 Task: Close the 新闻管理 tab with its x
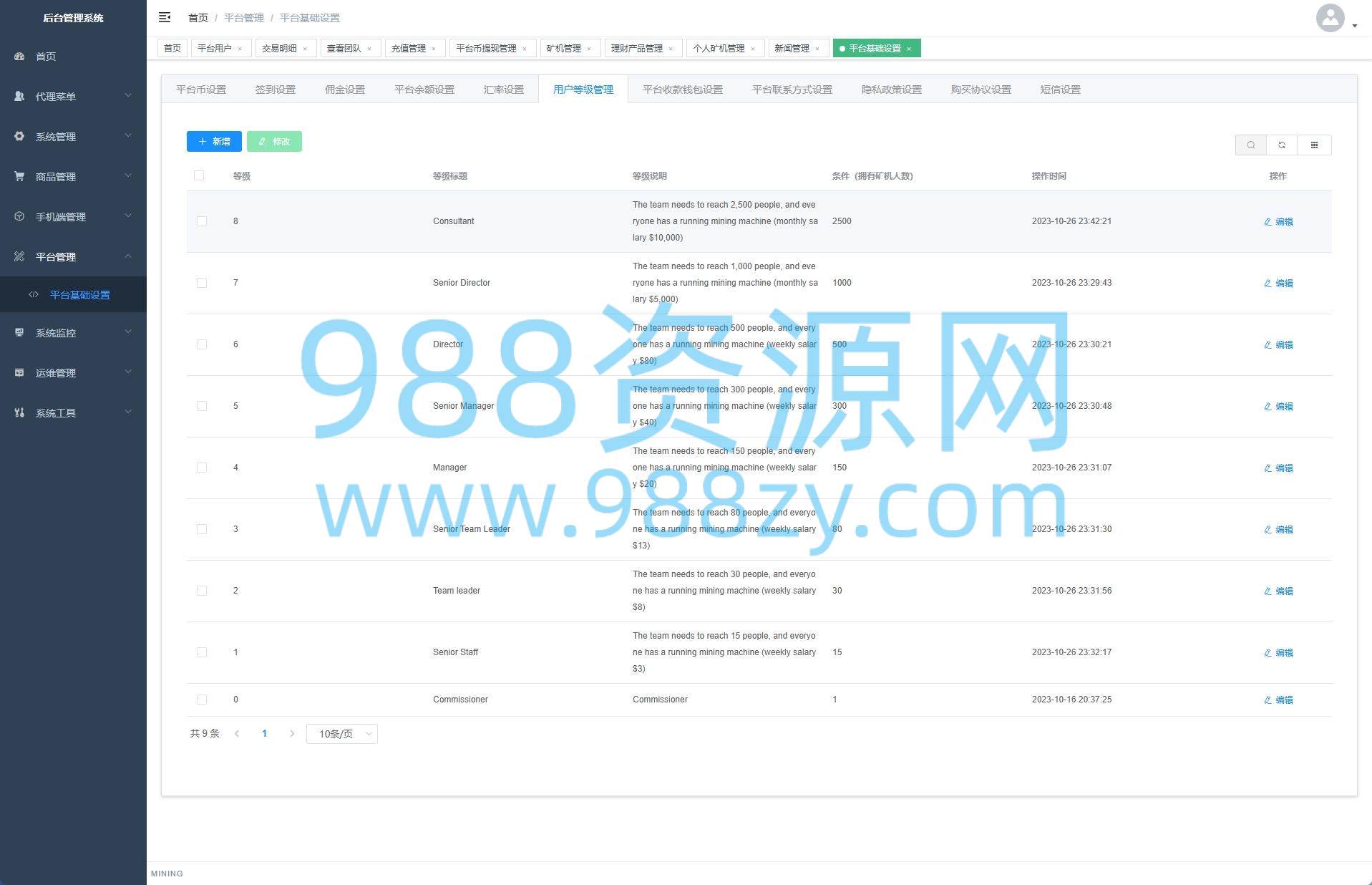tap(817, 49)
